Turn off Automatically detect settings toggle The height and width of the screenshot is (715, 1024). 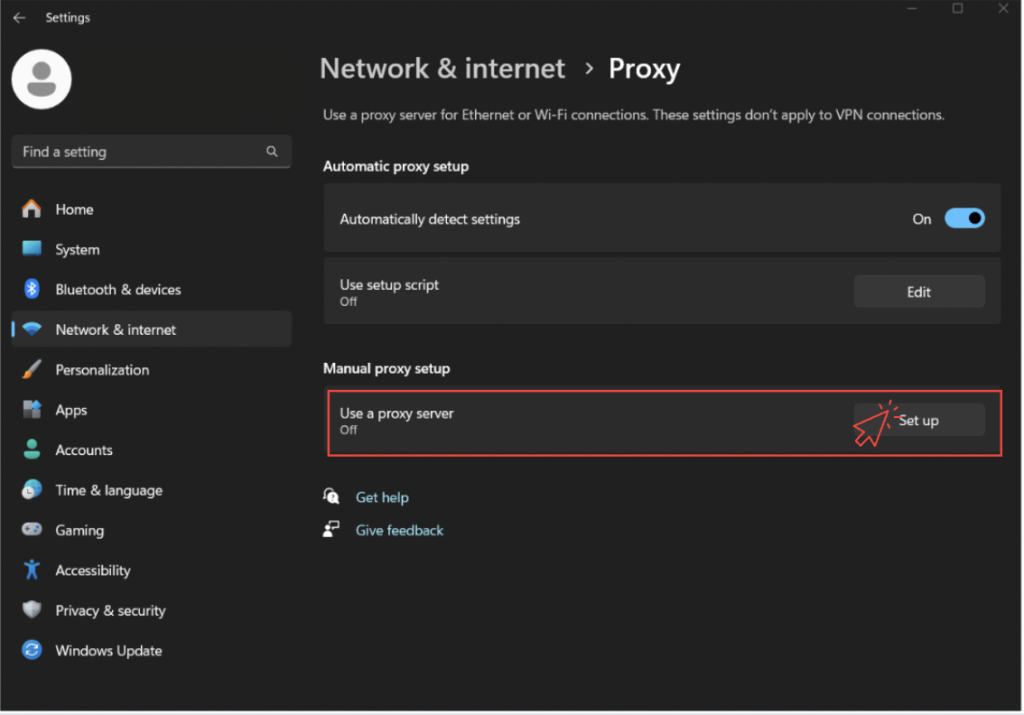click(964, 219)
